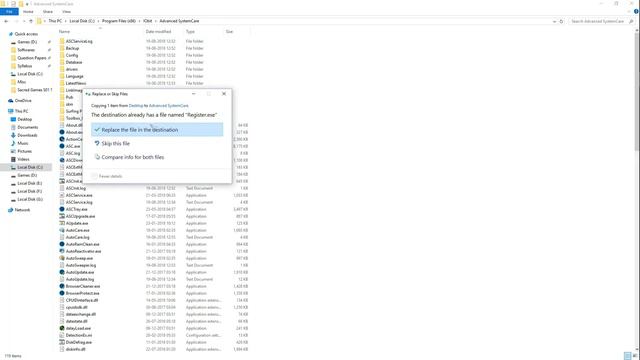
Task: Go to This PC in address bar
Action: tap(55, 21)
